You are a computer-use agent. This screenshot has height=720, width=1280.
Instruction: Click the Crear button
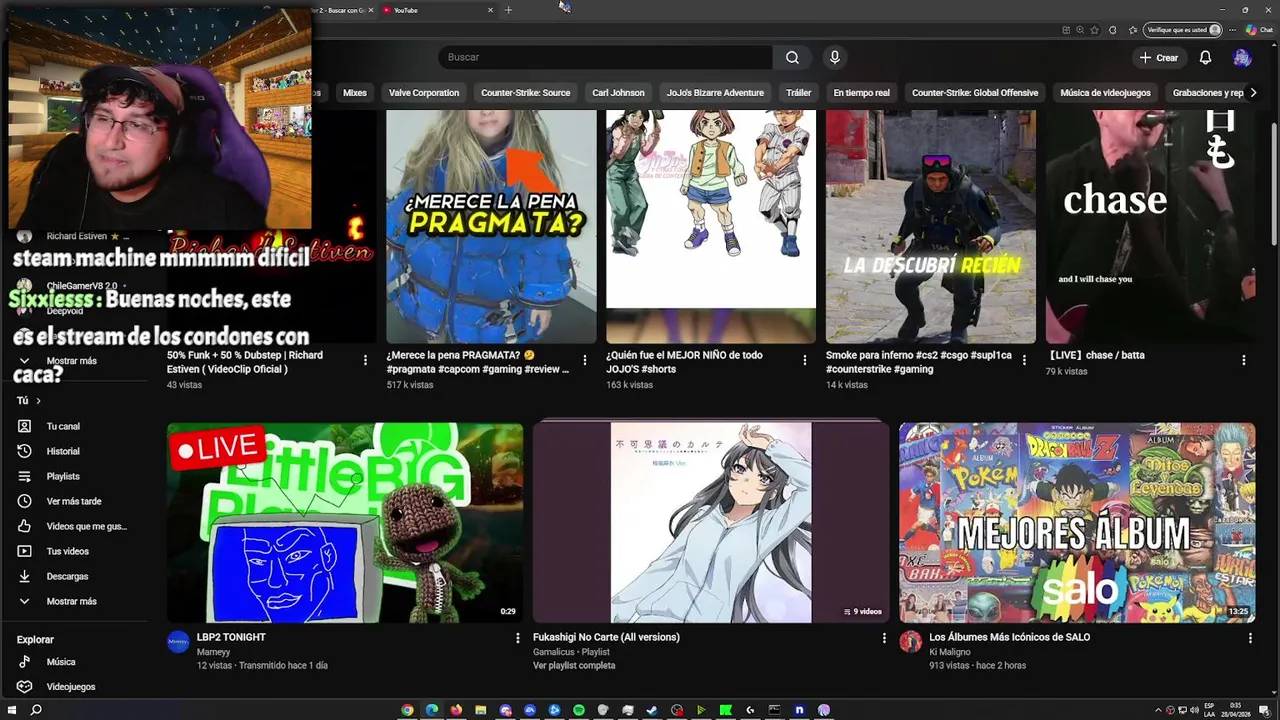1158,58
